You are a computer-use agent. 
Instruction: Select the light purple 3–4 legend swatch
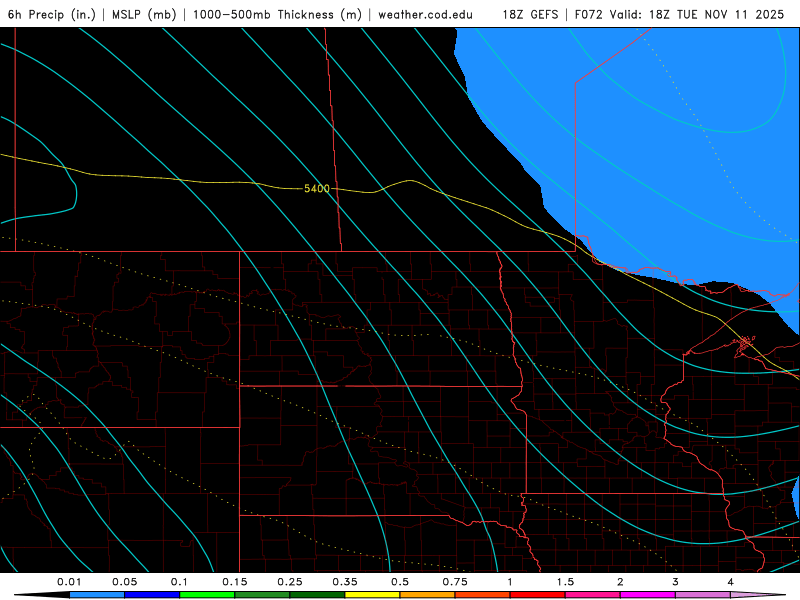click(703, 595)
